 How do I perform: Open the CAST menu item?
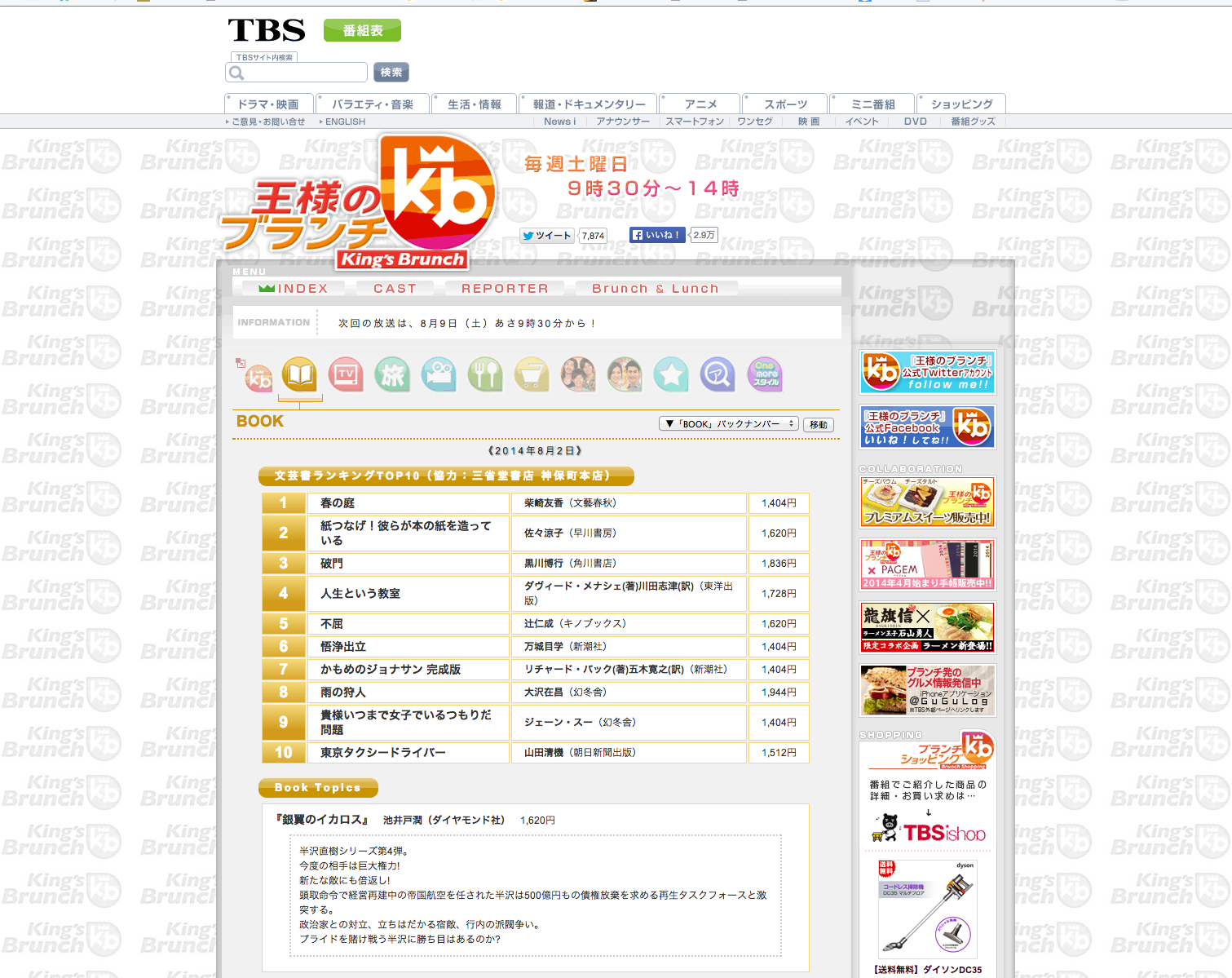tap(395, 289)
